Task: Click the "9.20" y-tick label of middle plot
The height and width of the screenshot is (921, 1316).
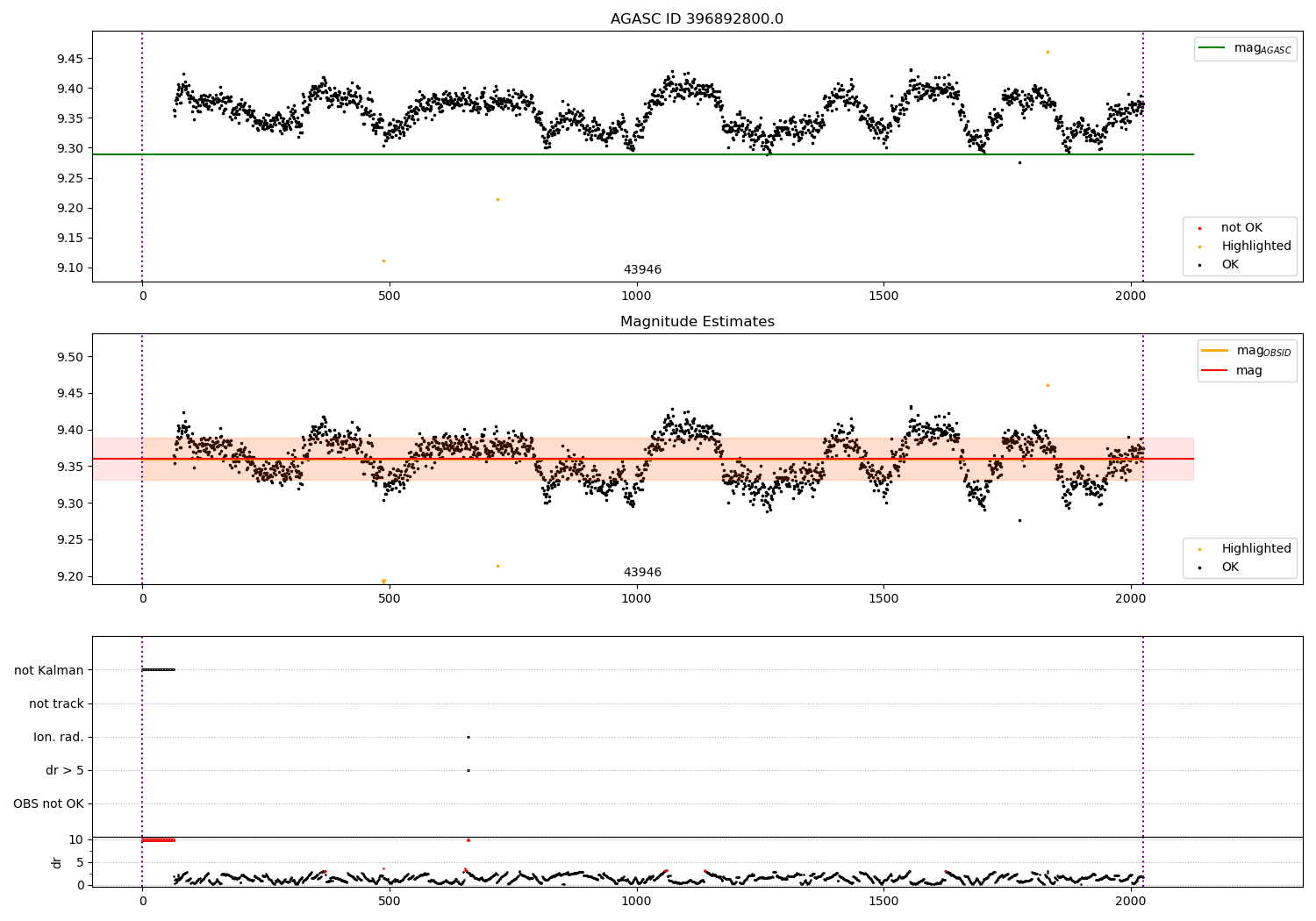Action: (69, 576)
